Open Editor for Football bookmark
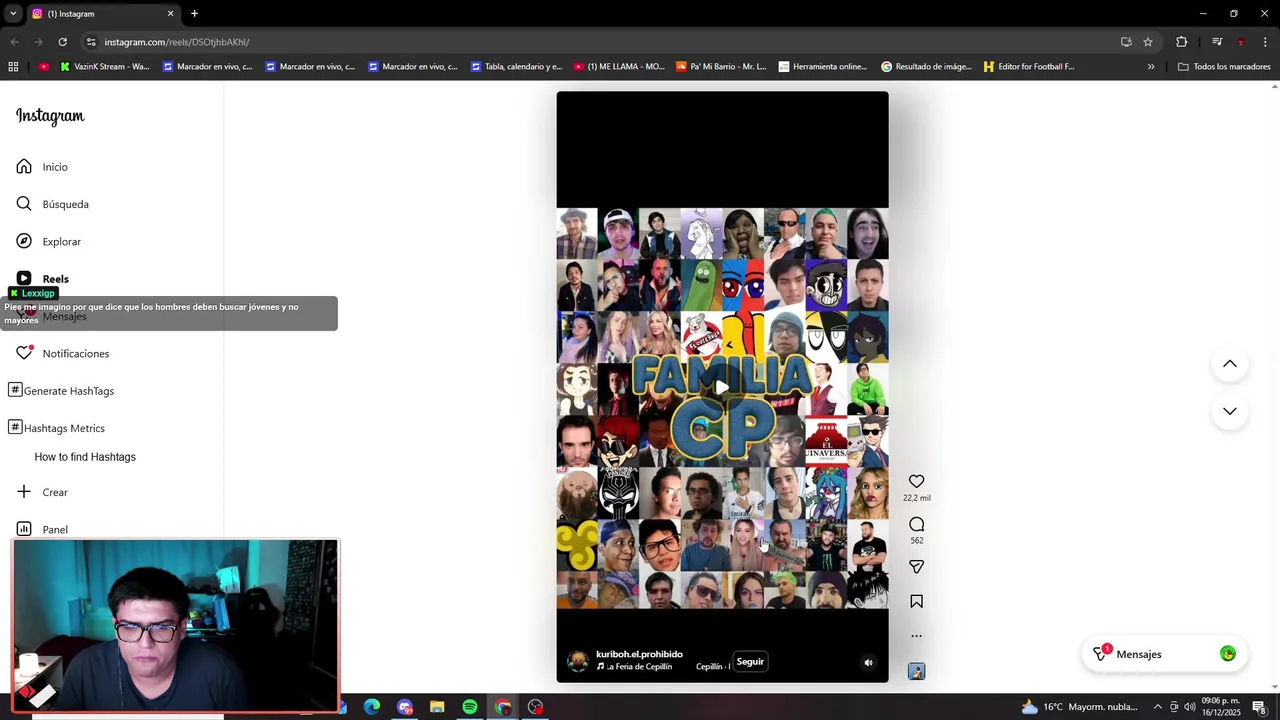 tap(1029, 67)
